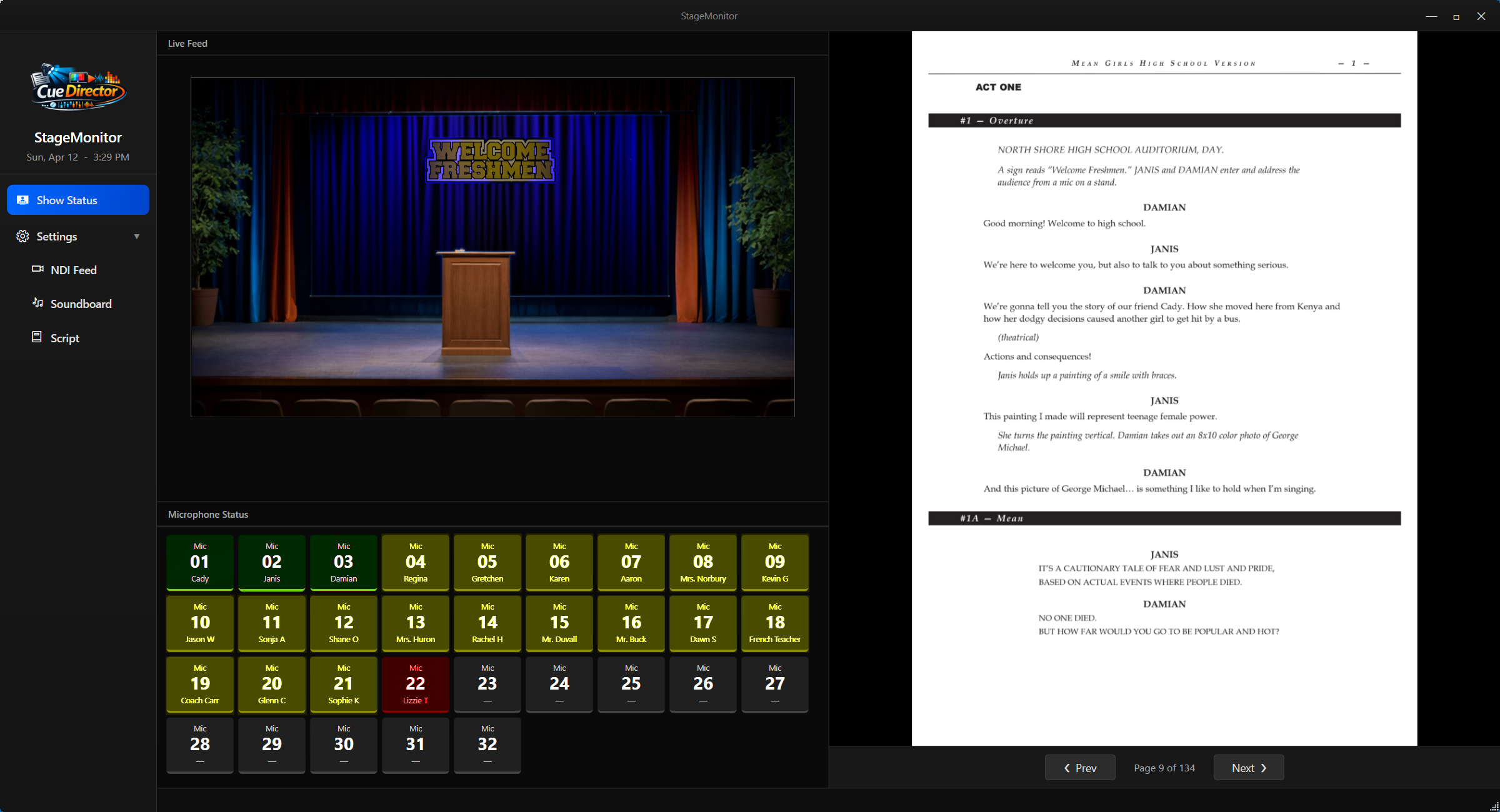Open NDI Feed via the camera icon
The width and height of the screenshot is (1500, 812).
coord(38,269)
